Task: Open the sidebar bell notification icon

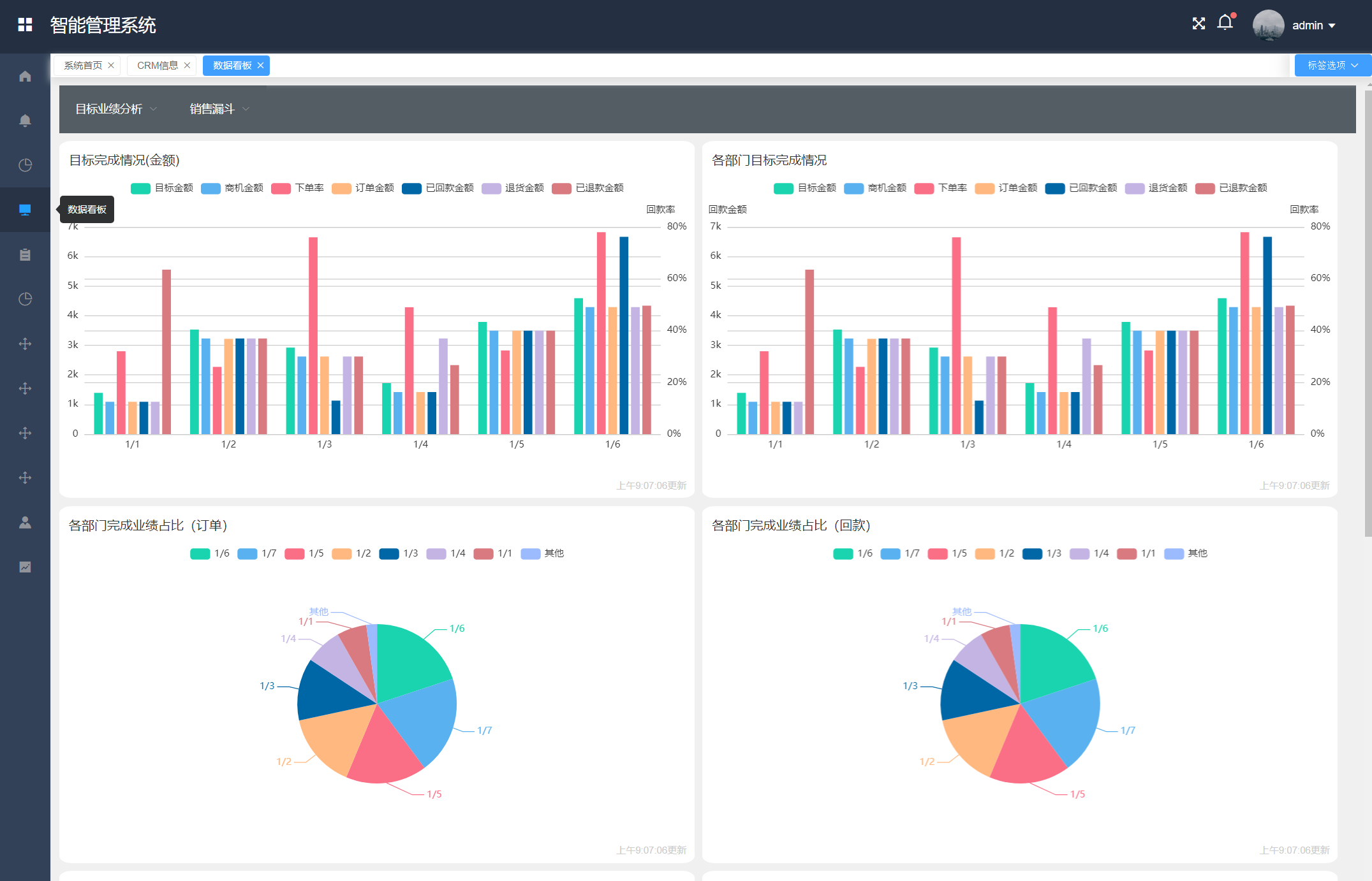Action: point(25,120)
